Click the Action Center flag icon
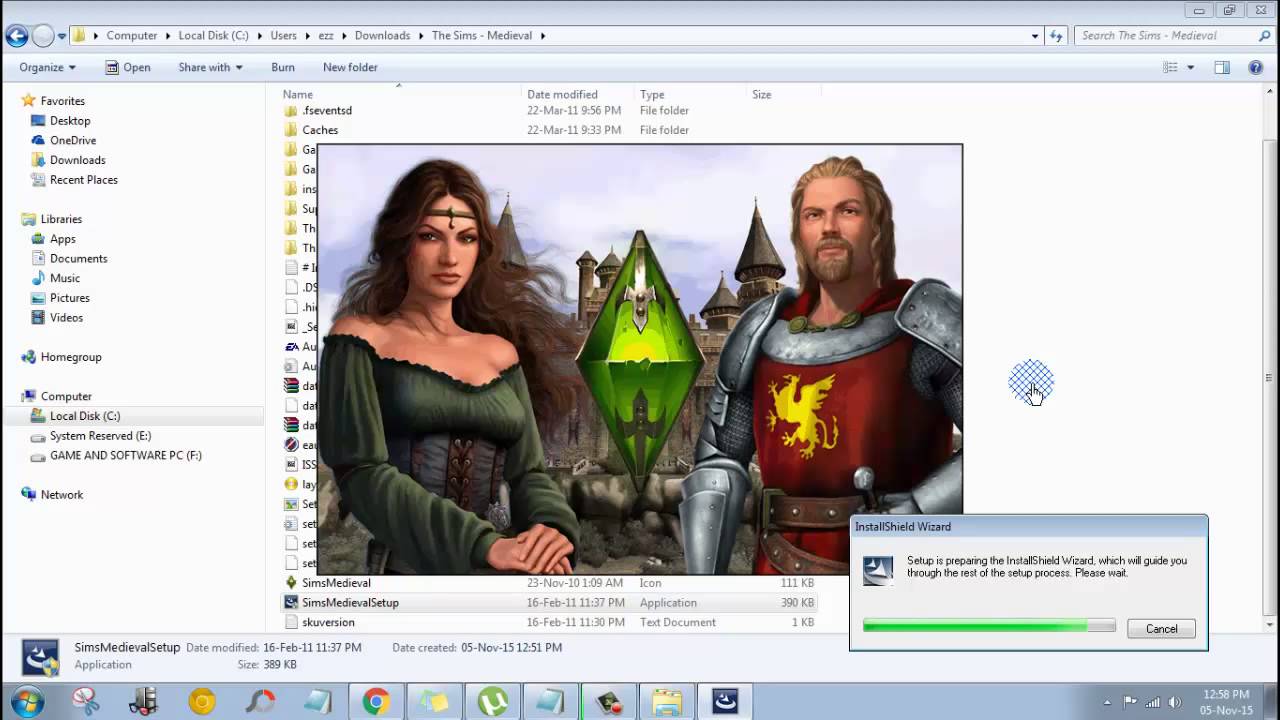This screenshot has width=1280, height=720. (1130, 702)
